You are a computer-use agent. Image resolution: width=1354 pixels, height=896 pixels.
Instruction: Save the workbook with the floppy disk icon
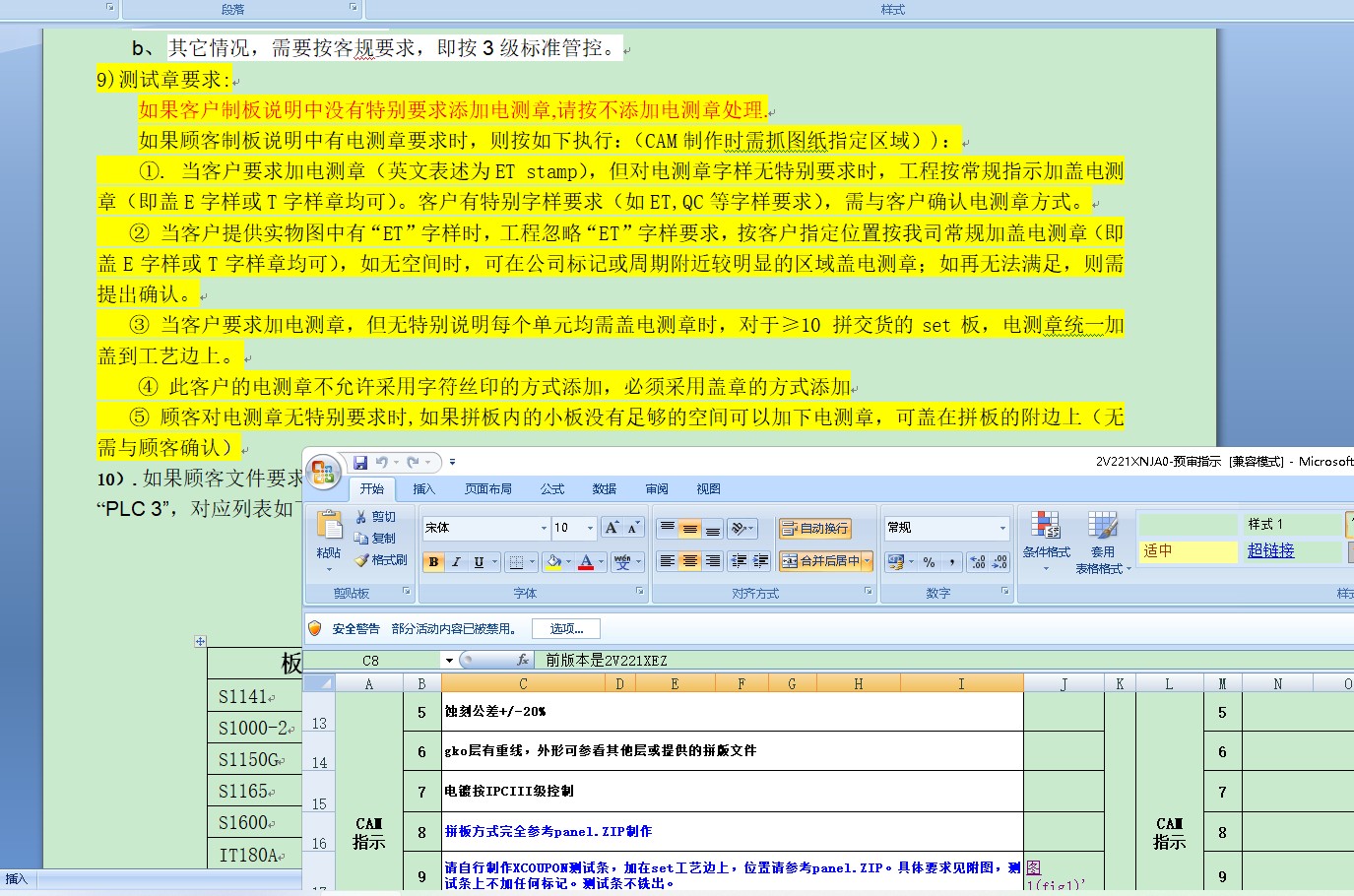click(359, 462)
